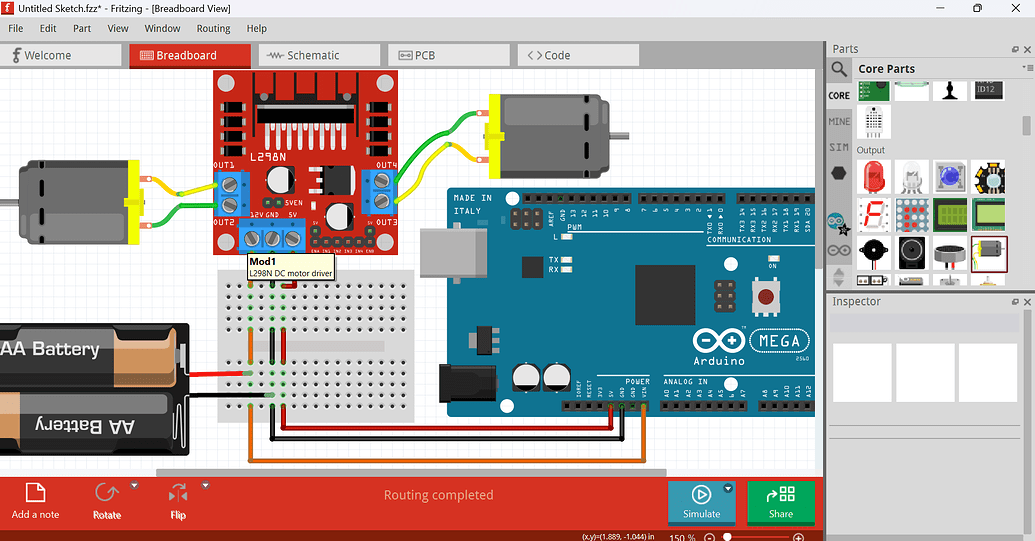Click the bin tabs up/down scroll arrows
This screenshot has width=1035, height=541.
coord(839,277)
